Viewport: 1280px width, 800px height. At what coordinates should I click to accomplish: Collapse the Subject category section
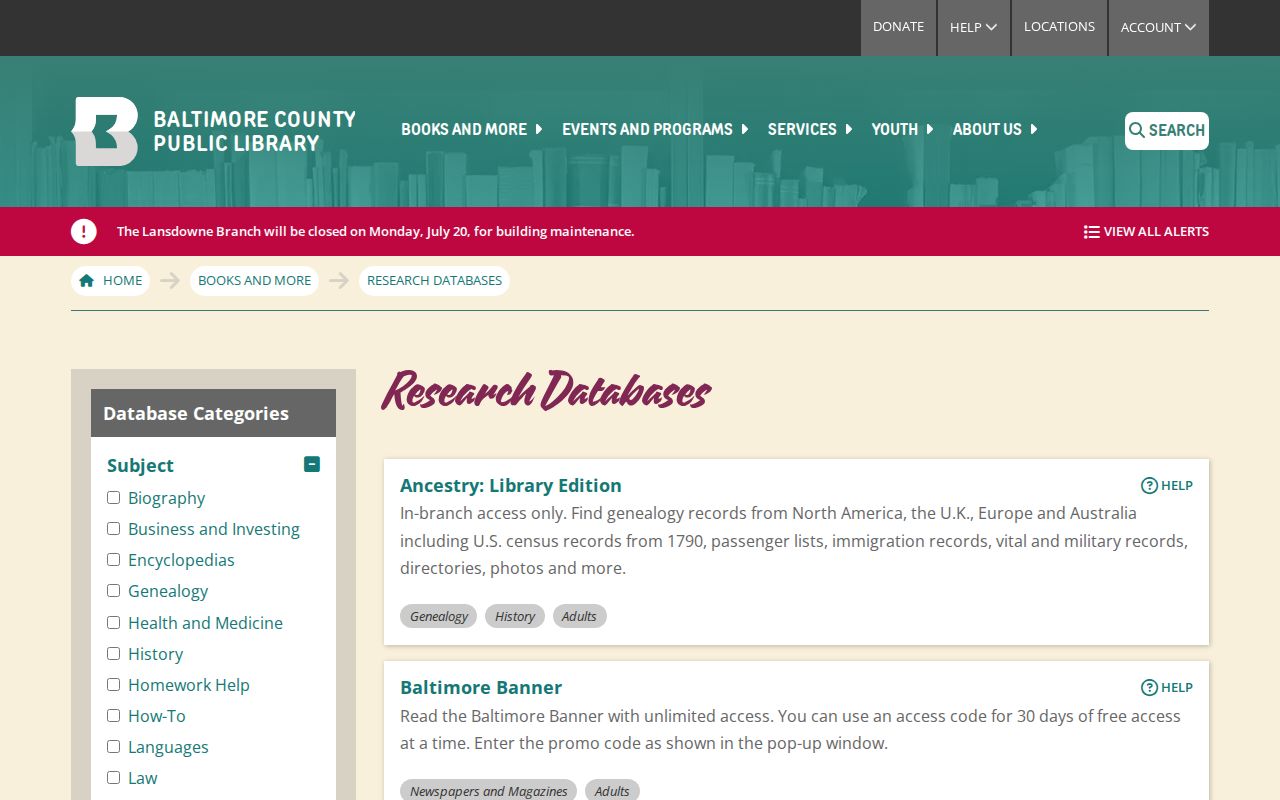point(312,464)
